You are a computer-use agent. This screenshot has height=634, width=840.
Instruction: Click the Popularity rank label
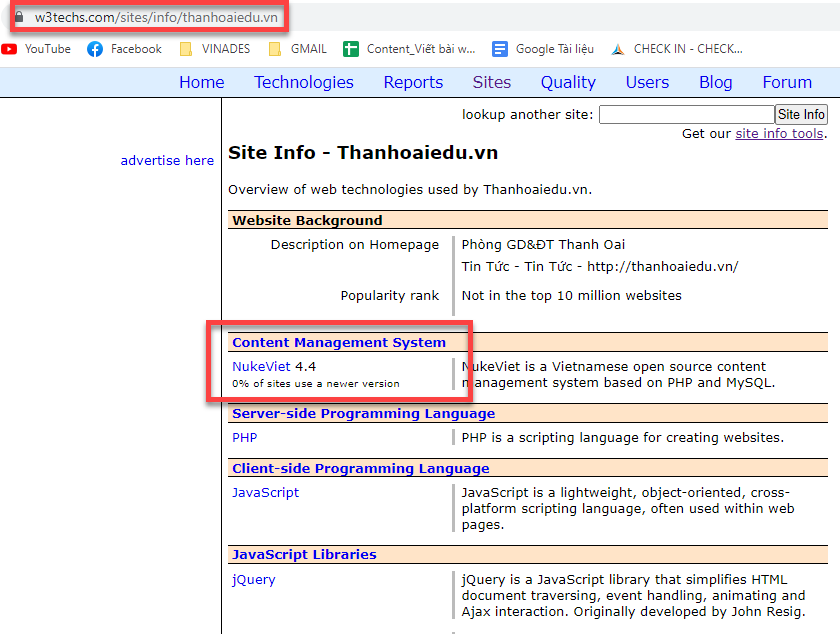389,295
